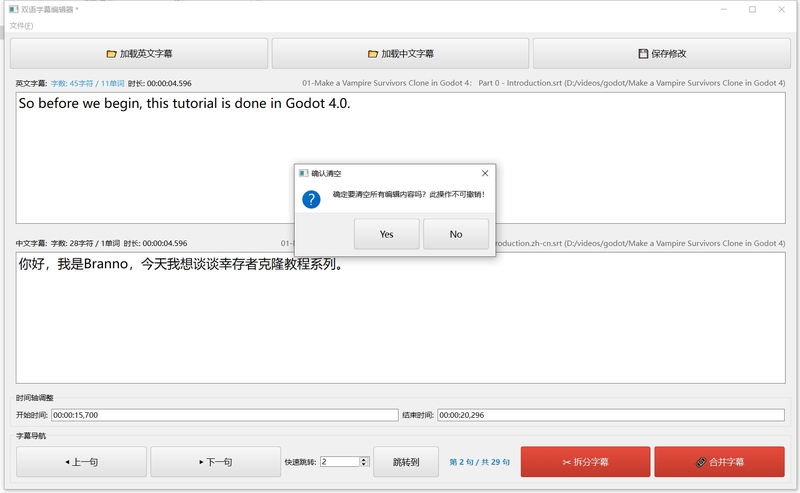Click English duration 时长: 00:00:04.596 label
Screen dimensions: 800x493
[x=160, y=83]
